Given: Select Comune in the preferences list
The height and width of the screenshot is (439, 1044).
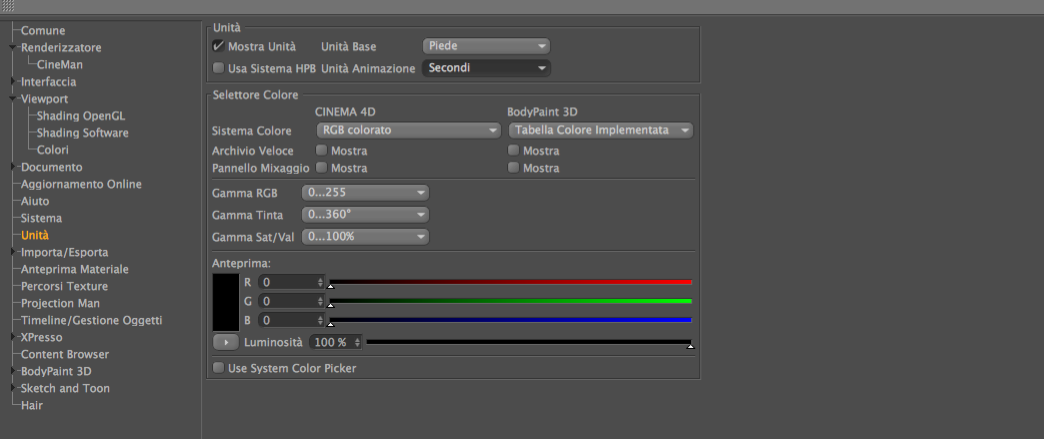Looking at the screenshot, I should (43, 30).
